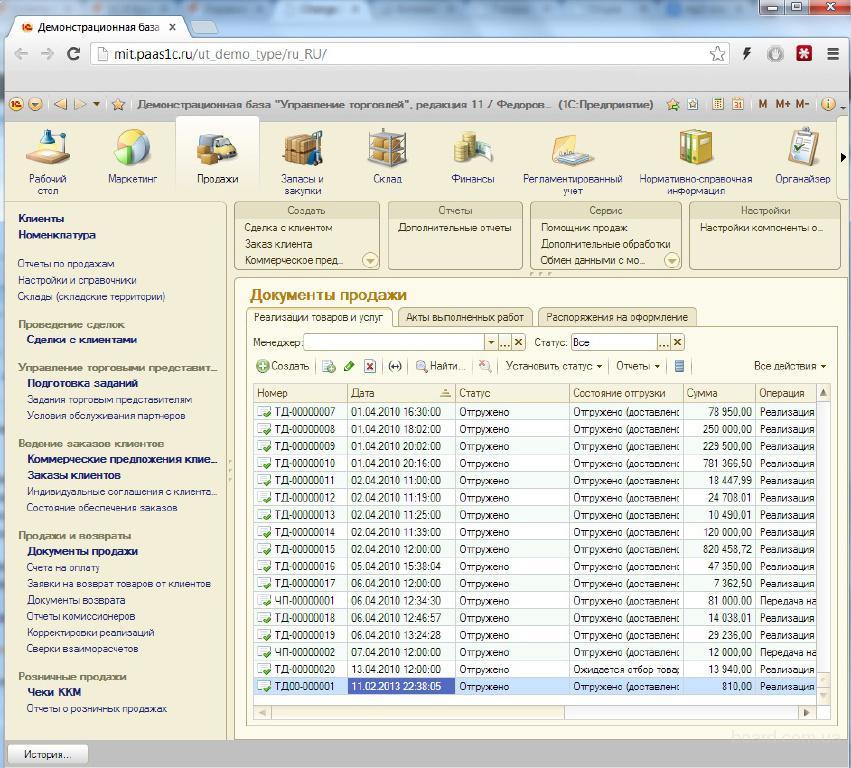The height and width of the screenshot is (768, 851).
Task: Open the calendar icon in 1C toolbar
Action: 737,104
